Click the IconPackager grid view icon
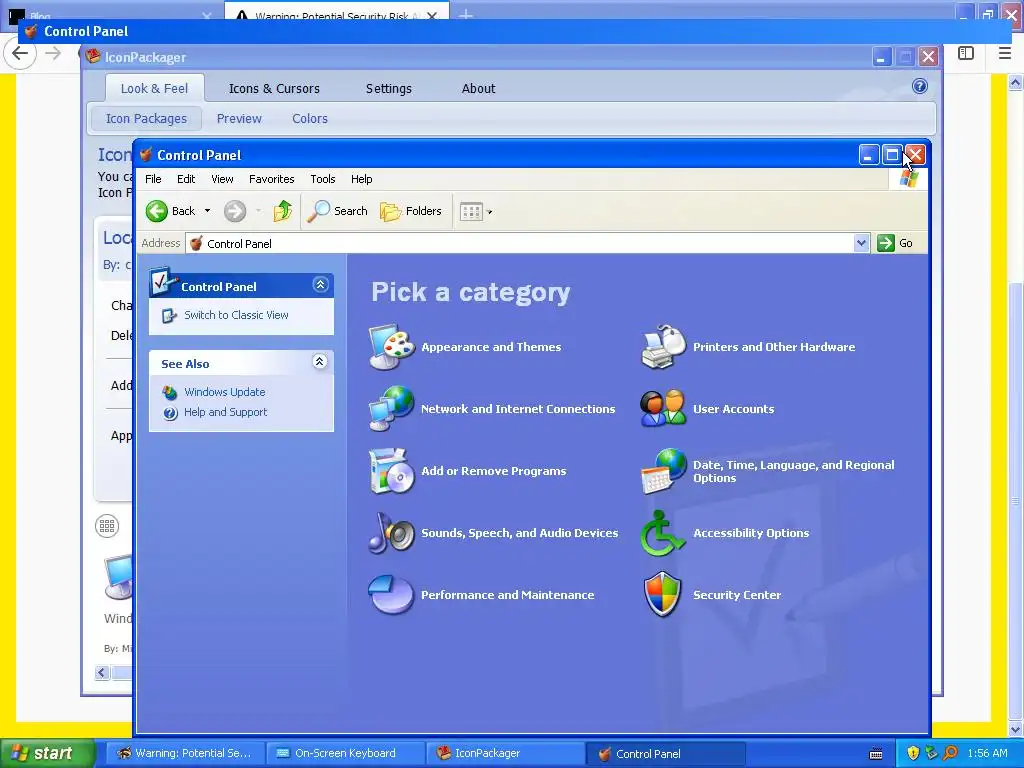 107,526
